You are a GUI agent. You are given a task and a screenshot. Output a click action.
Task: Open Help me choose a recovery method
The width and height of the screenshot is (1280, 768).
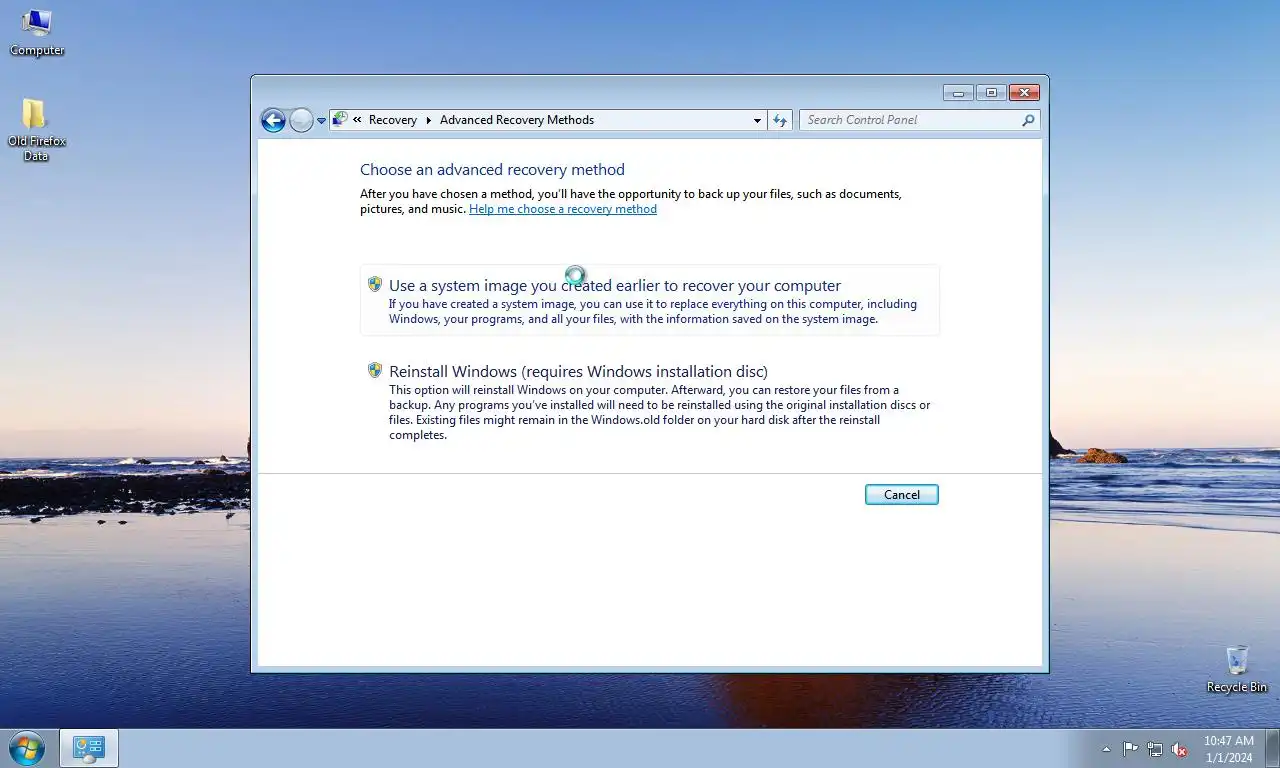[563, 209]
